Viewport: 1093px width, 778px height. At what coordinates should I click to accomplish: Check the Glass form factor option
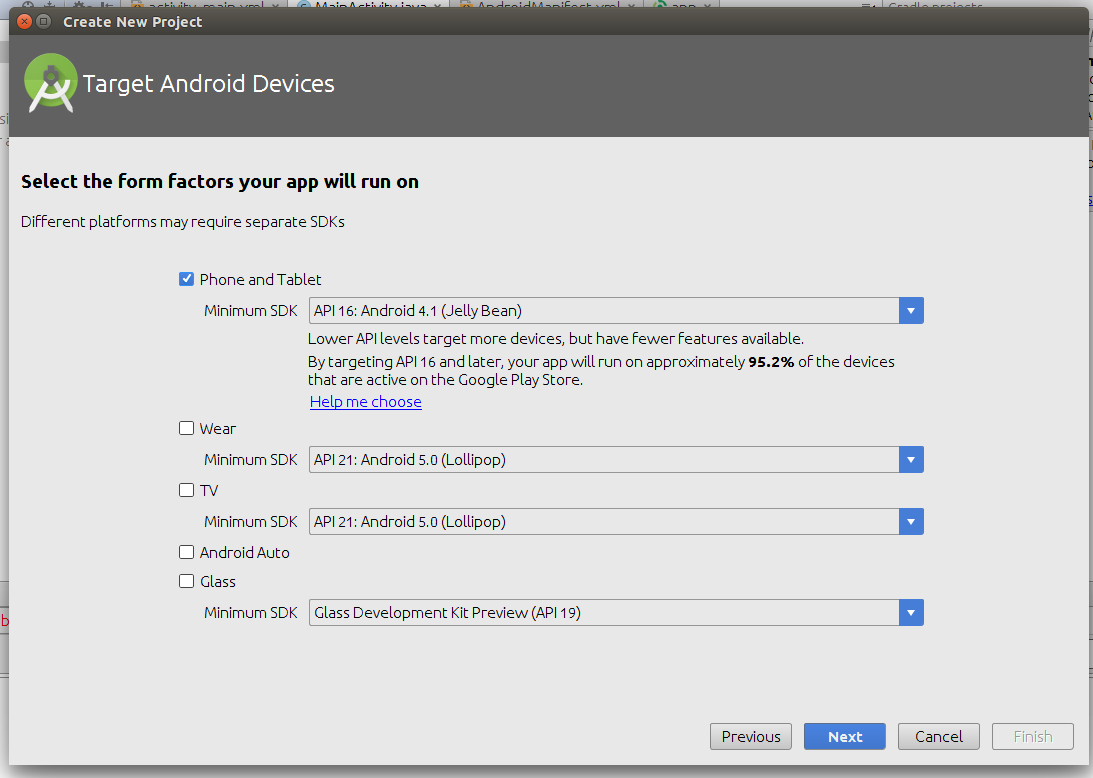click(x=186, y=581)
